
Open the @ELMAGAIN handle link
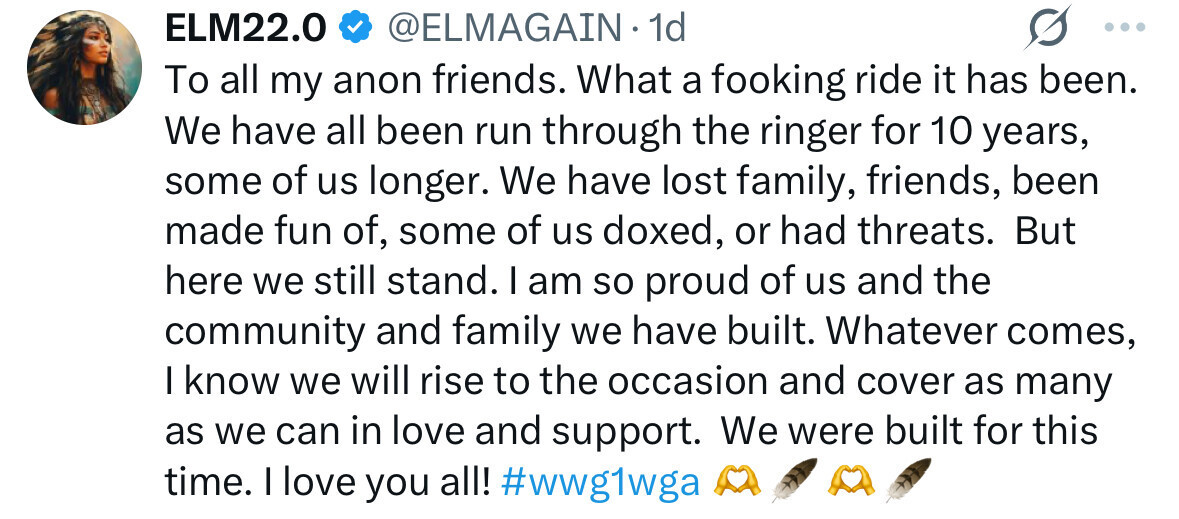pyautogui.click(x=503, y=29)
